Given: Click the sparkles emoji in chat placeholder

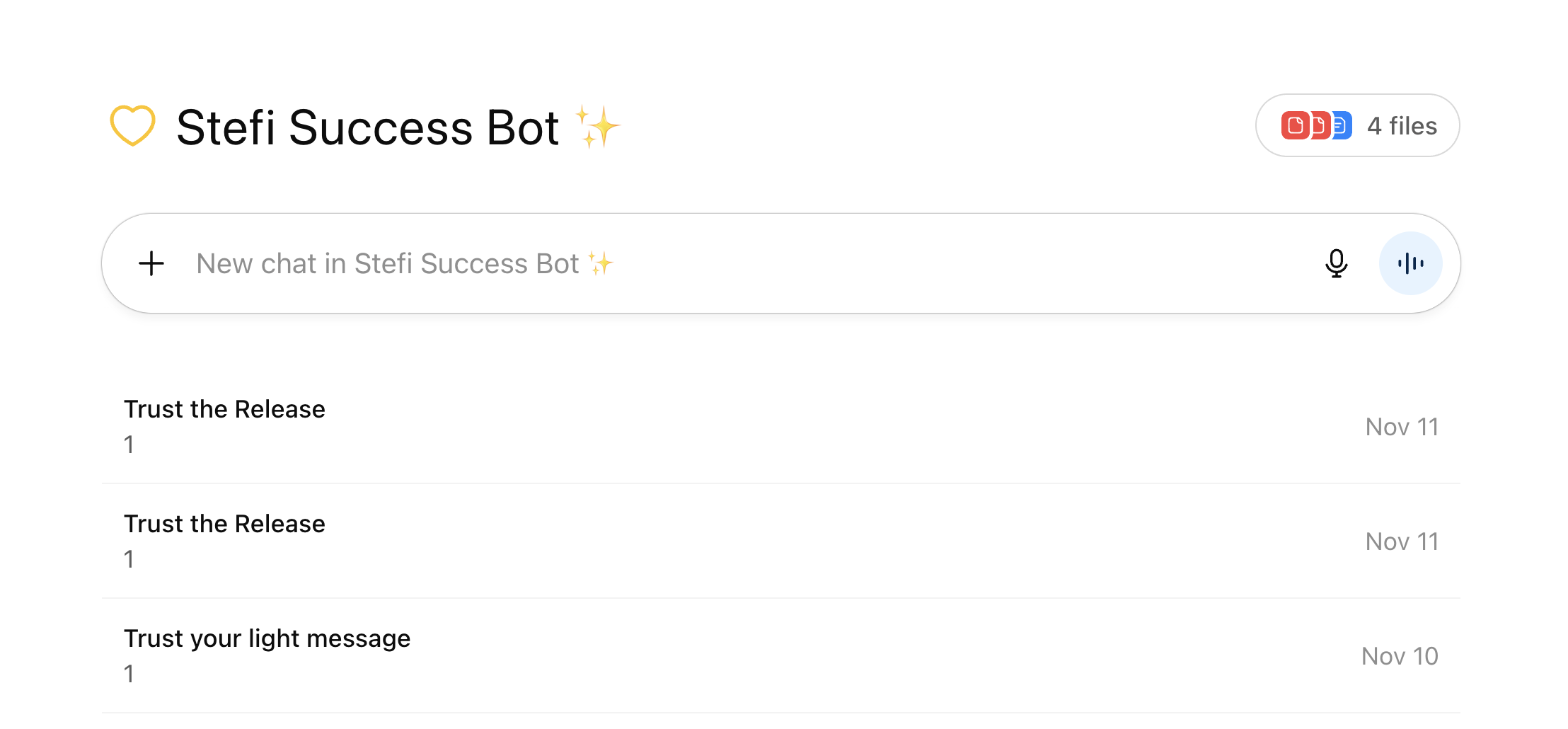Looking at the screenshot, I should (601, 264).
